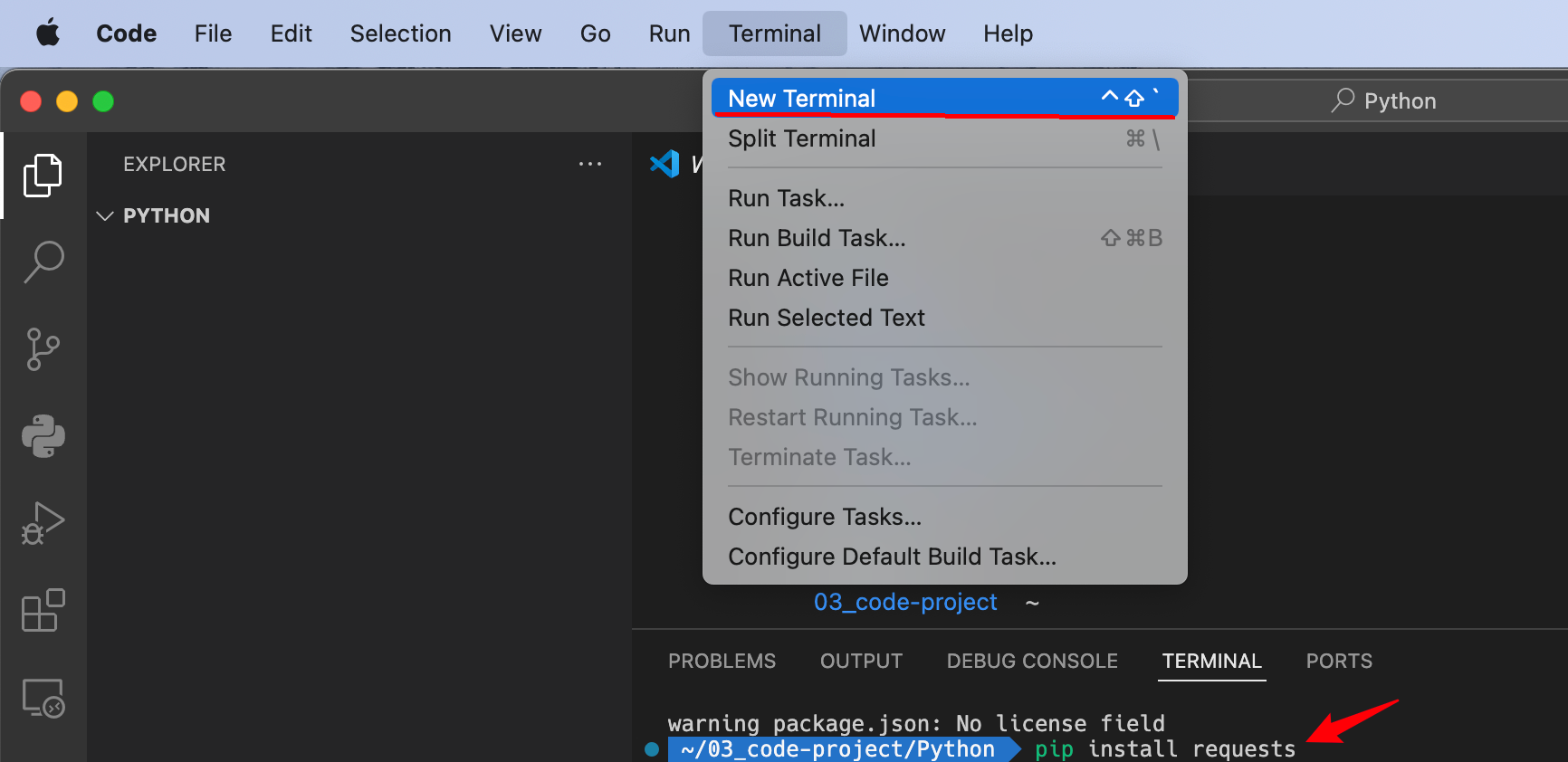Image resolution: width=1568 pixels, height=762 pixels.
Task: Open Remote Explorer view icon
Action: (43, 698)
